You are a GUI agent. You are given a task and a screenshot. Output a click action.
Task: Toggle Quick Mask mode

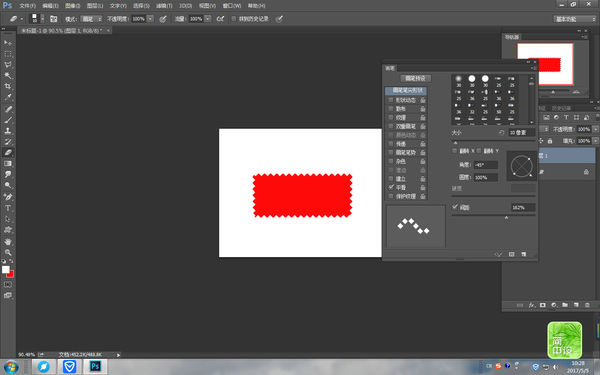(x=8, y=285)
